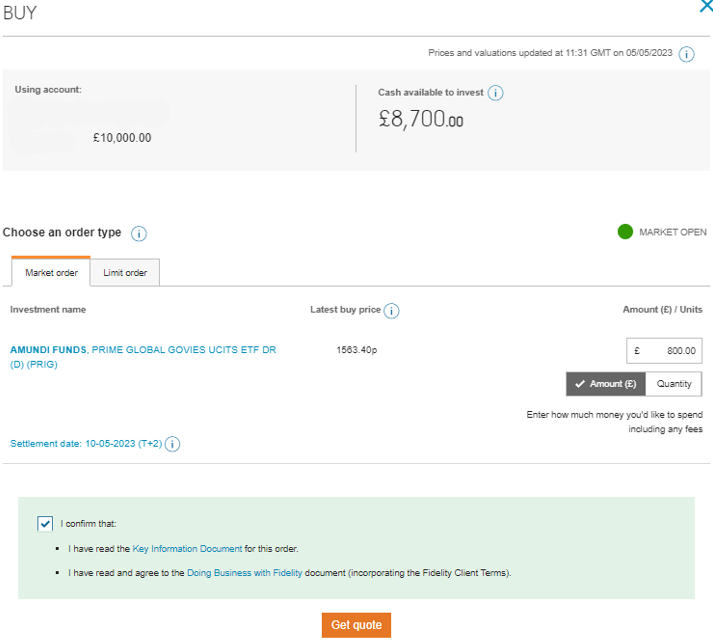Screen dimensions: 713x640
Task: Open info icon beside Latest buy price
Action: click(391, 311)
